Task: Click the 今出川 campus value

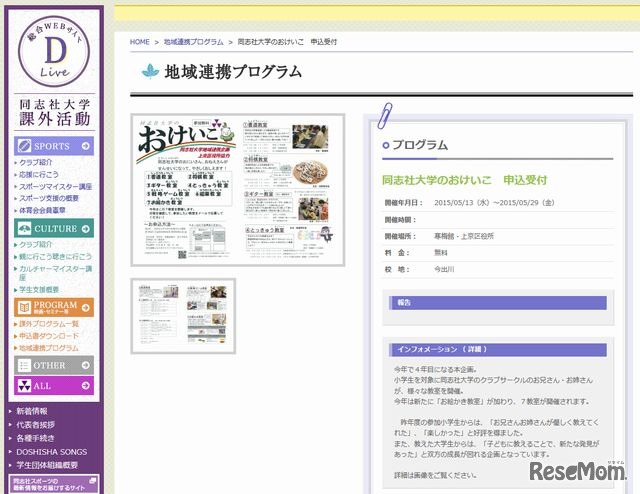Action: tap(444, 269)
